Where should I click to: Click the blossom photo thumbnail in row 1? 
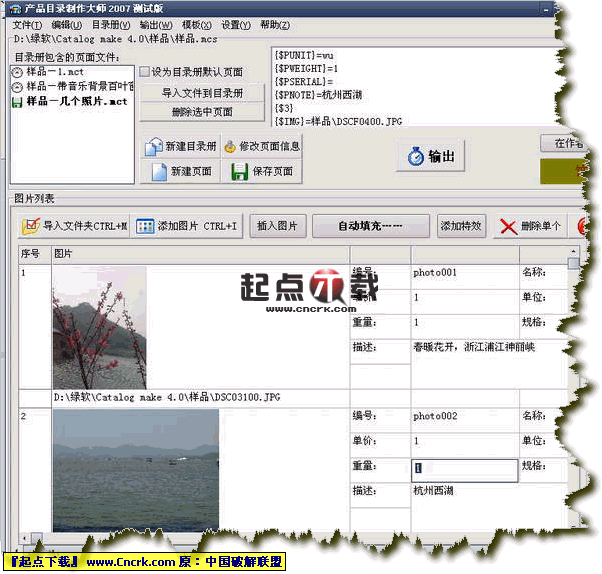click(99, 328)
